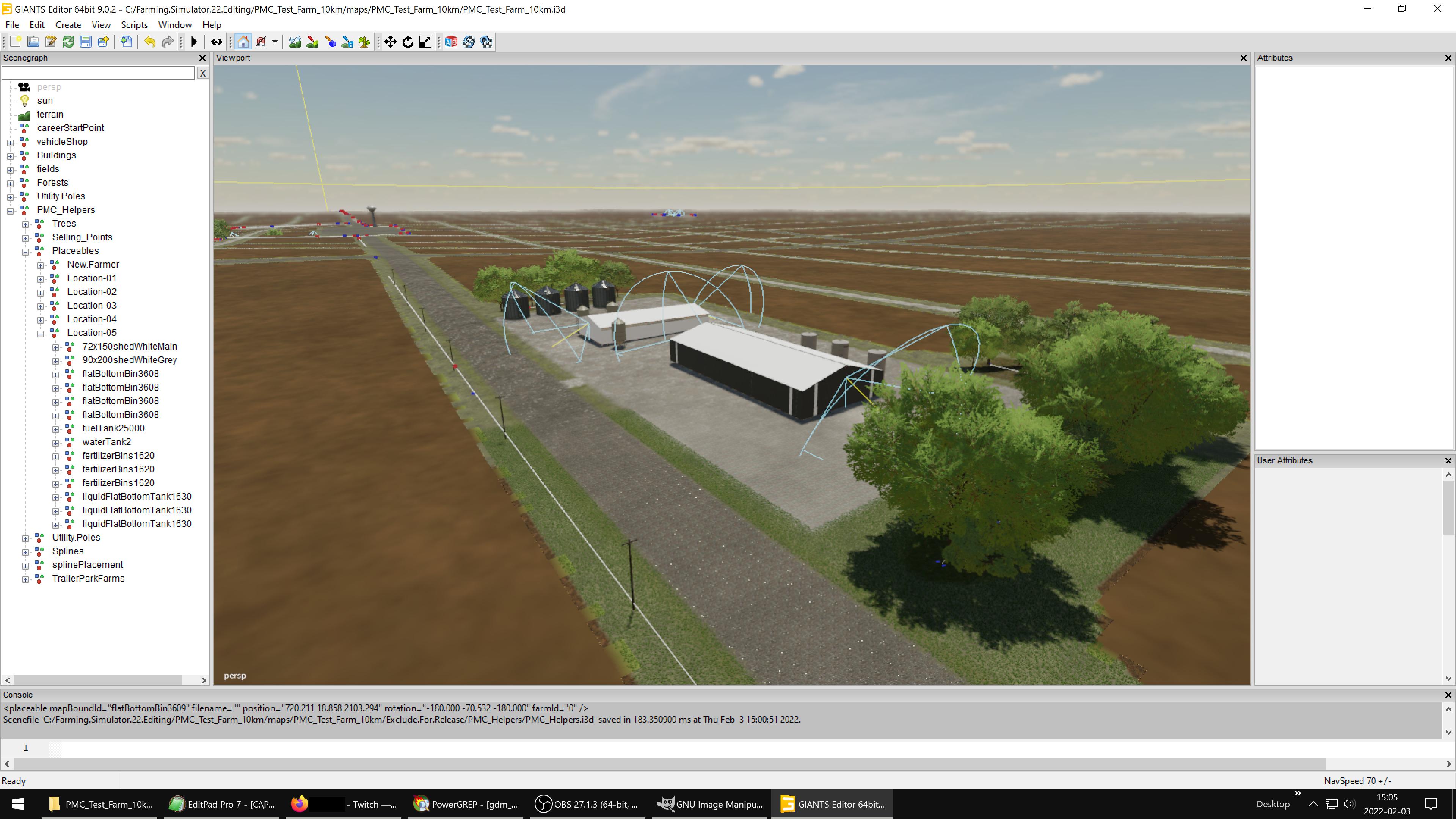Open the Window menu
Screen dimensions: 1456x819
(175, 25)
